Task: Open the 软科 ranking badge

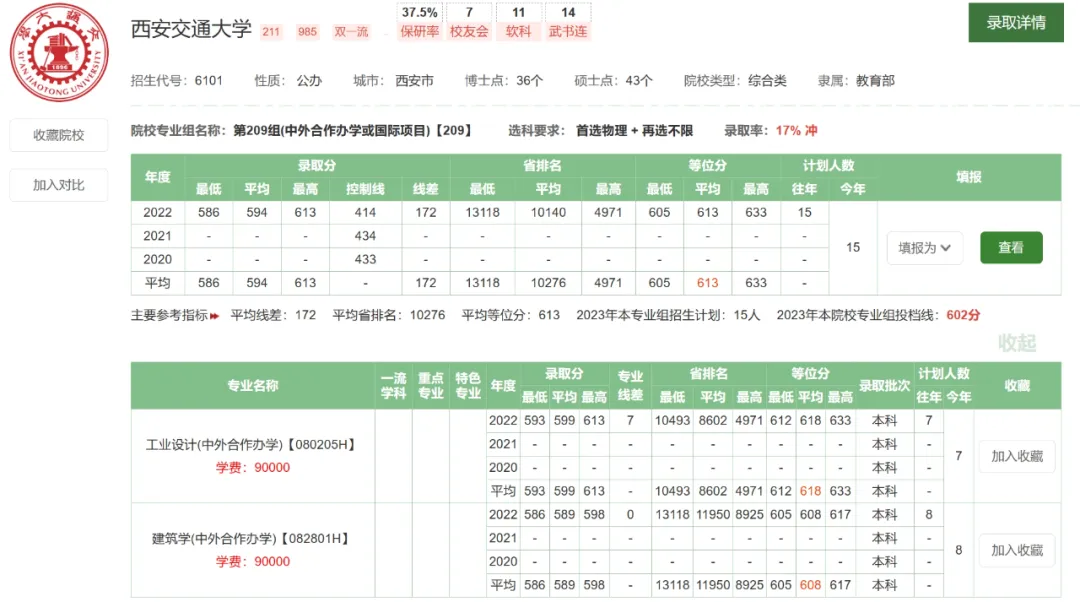Action: (x=518, y=22)
